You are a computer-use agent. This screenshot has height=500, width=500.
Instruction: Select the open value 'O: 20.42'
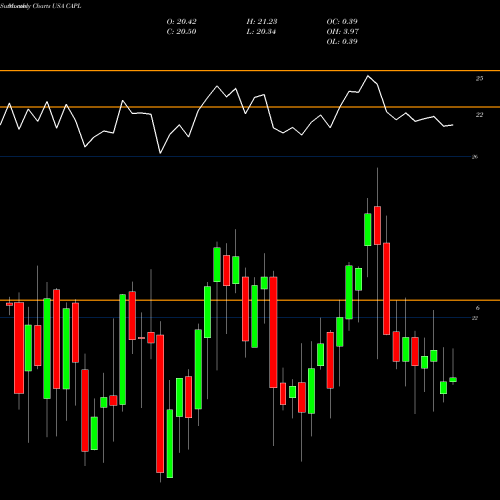181,22
